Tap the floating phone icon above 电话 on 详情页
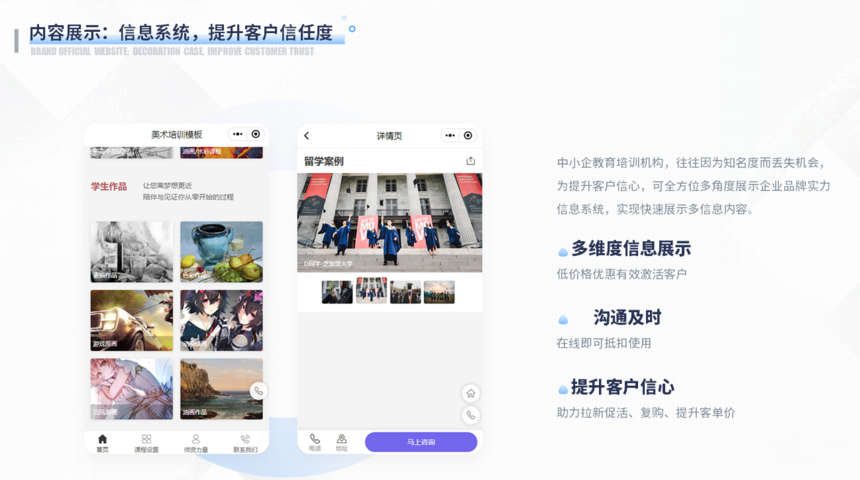The width and height of the screenshot is (860, 480). tap(470, 415)
